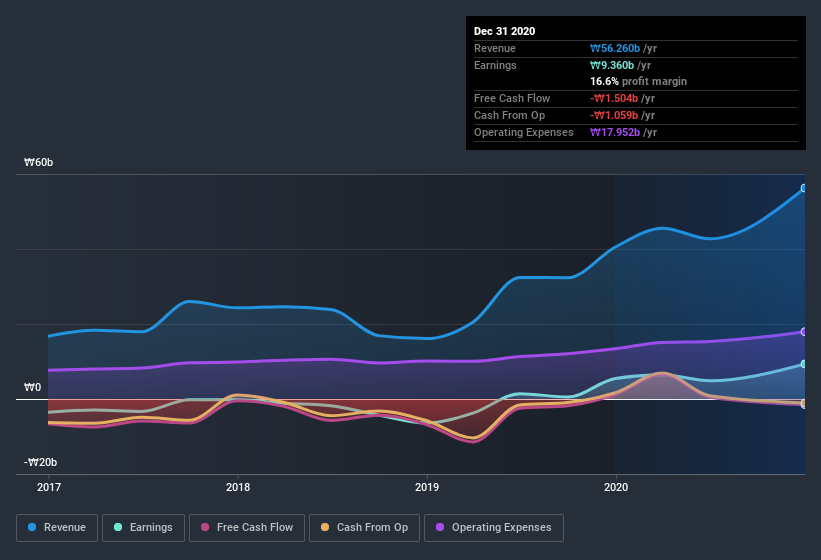Screen dimensions: 821x560
Task: Click the 2017 x-axis label
Action: (x=49, y=487)
